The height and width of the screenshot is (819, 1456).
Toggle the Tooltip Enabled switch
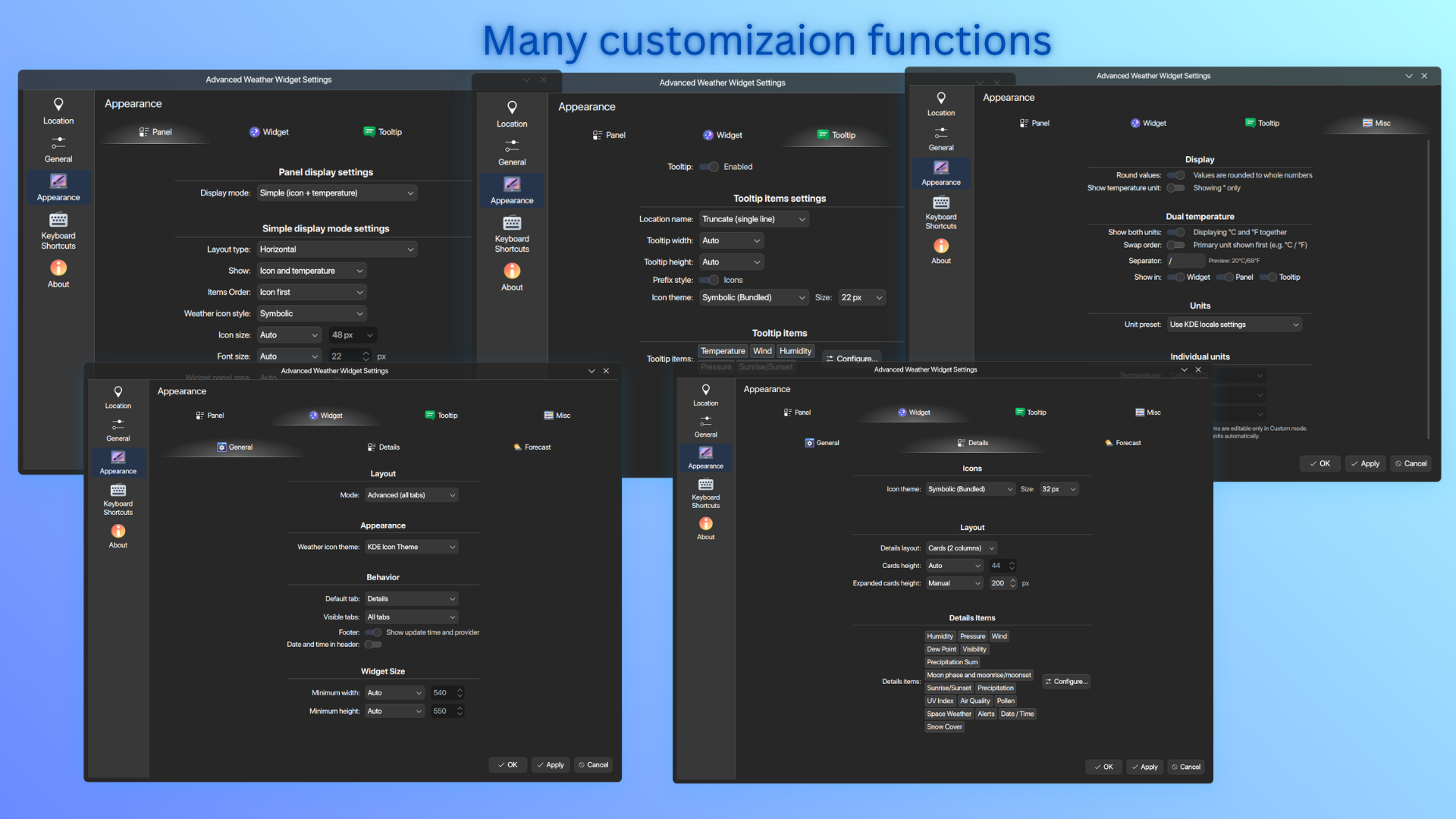[x=710, y=167]
